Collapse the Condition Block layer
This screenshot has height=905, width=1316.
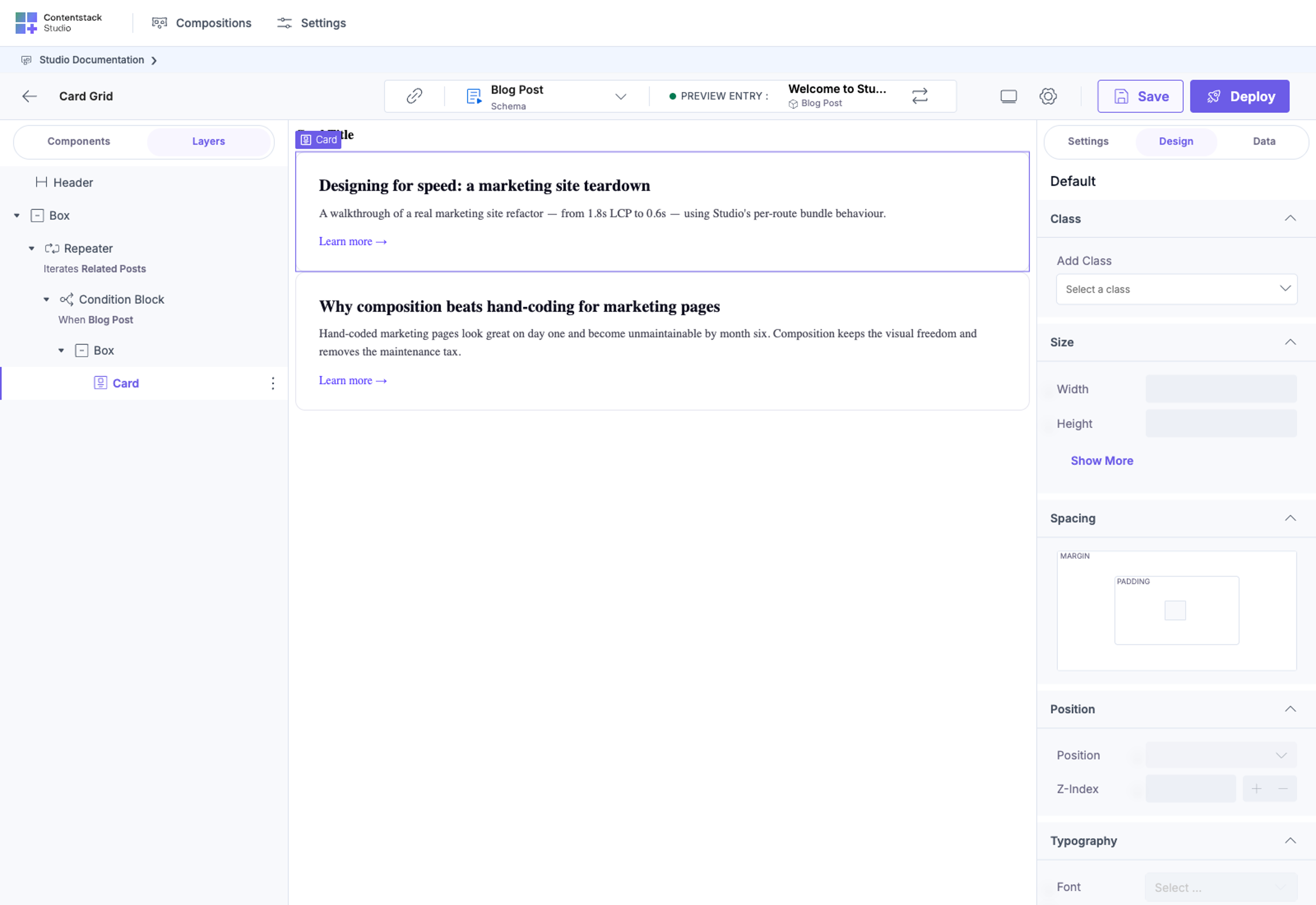pyautogui.click(x=47, y=299)
